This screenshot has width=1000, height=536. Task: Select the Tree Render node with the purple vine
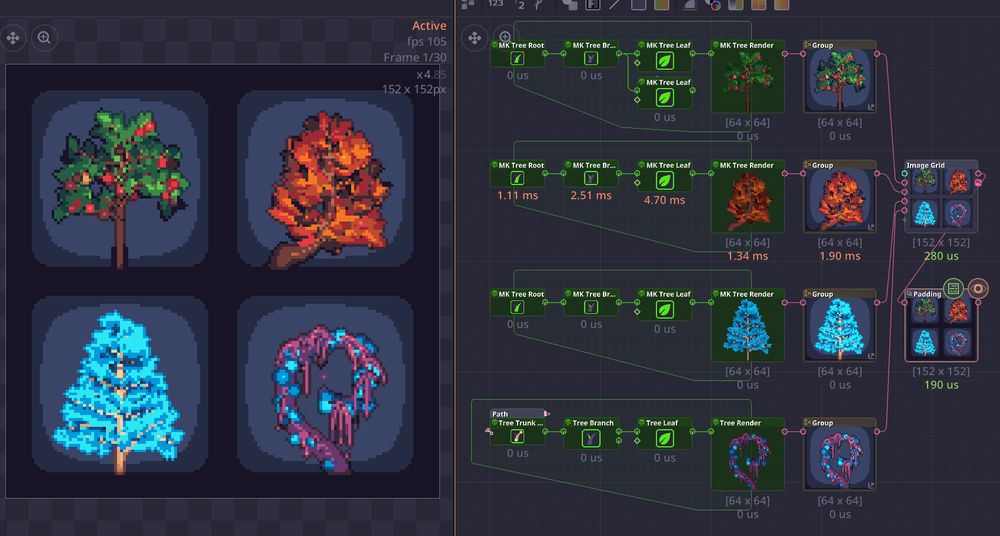click(x=747, y=454)
